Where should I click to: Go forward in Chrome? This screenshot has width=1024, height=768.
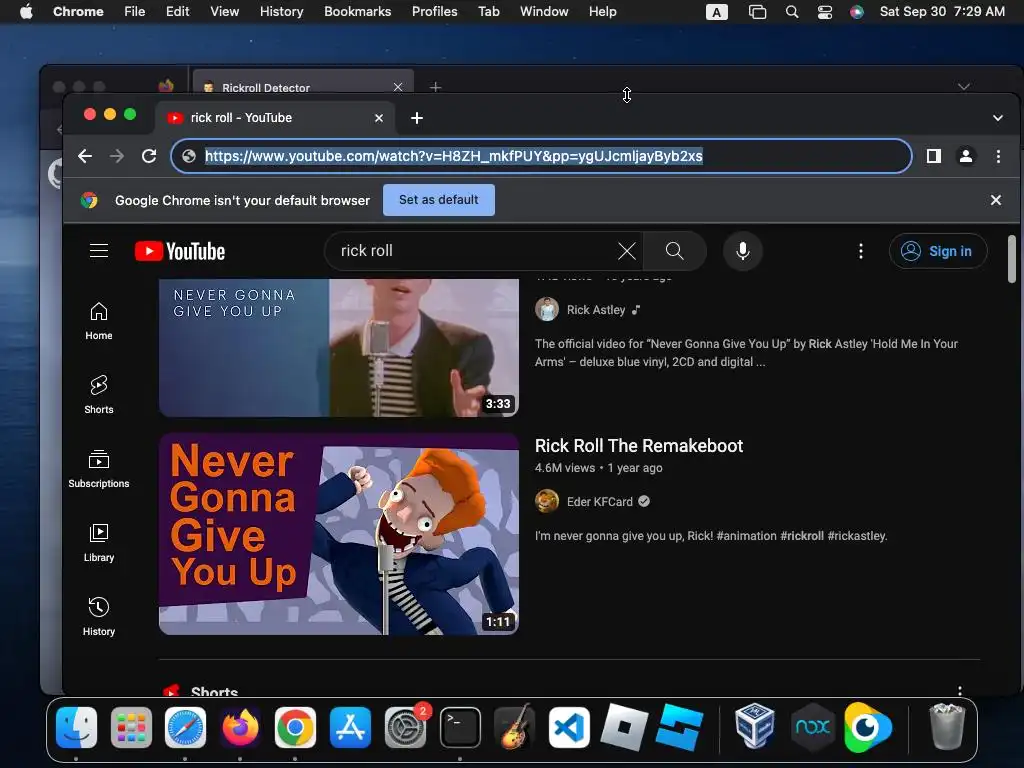pyautogui.click(x=117, y=156)
